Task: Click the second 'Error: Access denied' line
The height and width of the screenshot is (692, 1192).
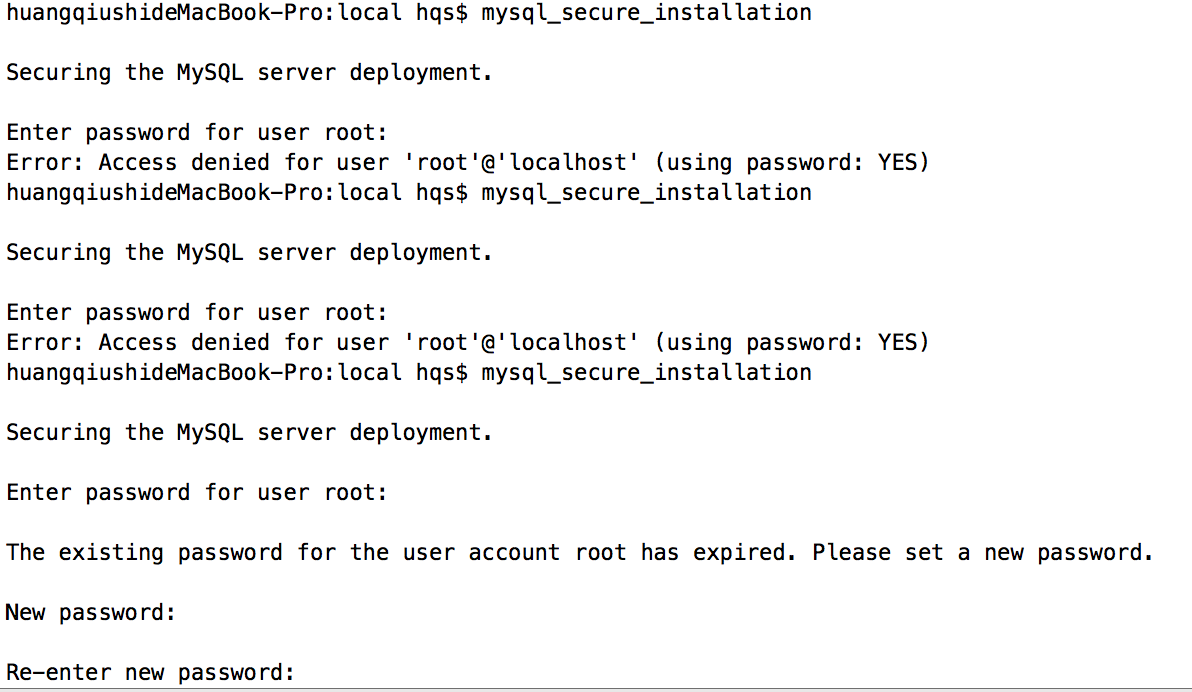Action: [x=468, y=343]
